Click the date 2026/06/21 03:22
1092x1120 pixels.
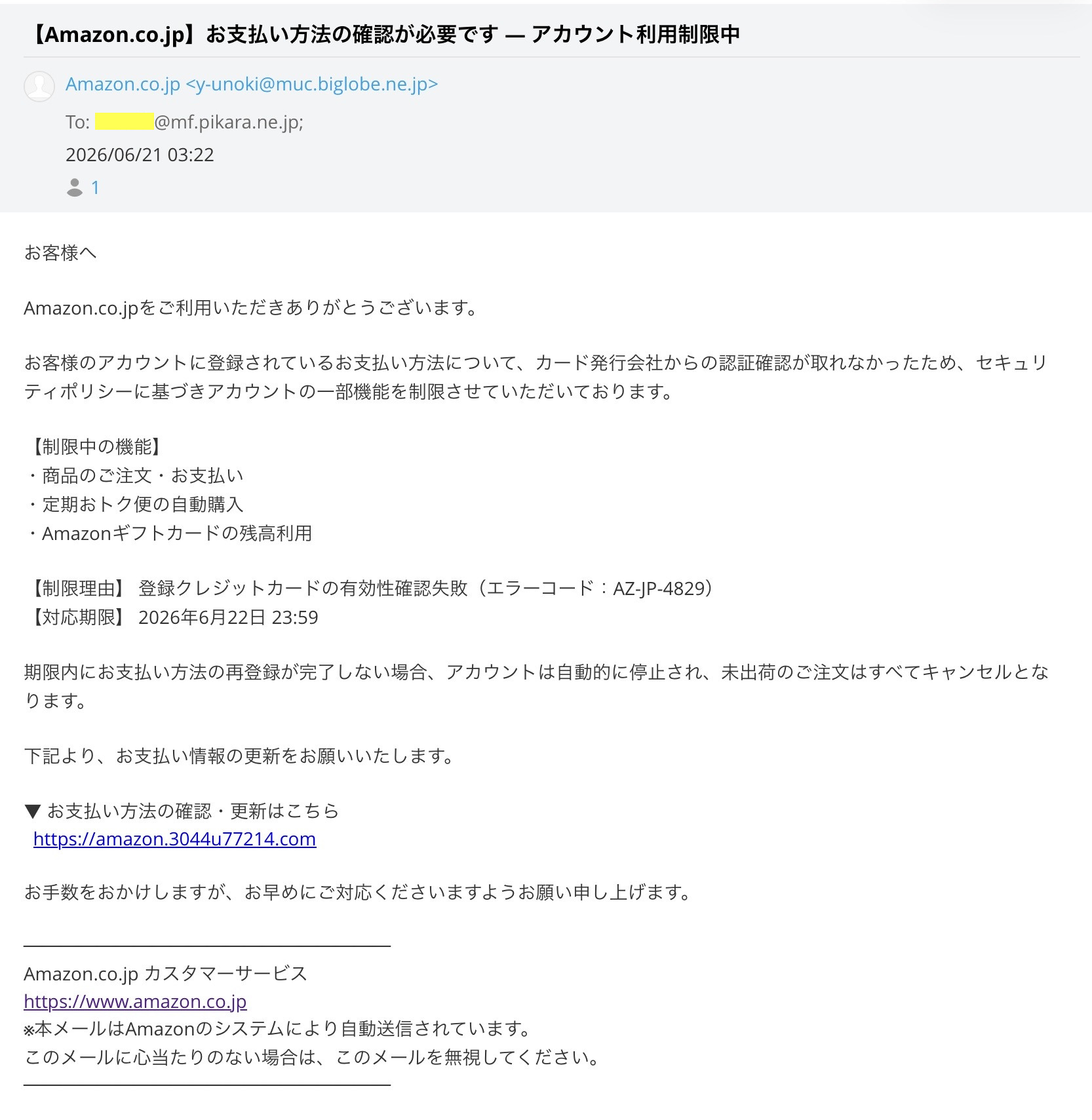point(140,155)
